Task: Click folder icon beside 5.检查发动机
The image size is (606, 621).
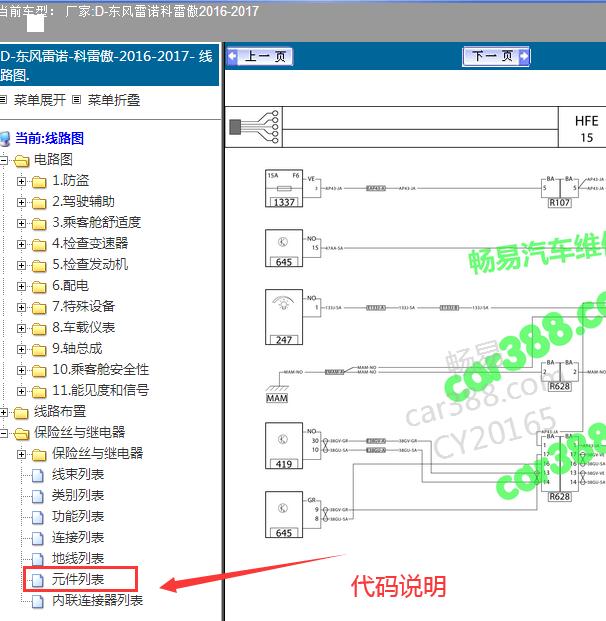Action: tap(39, 266)
